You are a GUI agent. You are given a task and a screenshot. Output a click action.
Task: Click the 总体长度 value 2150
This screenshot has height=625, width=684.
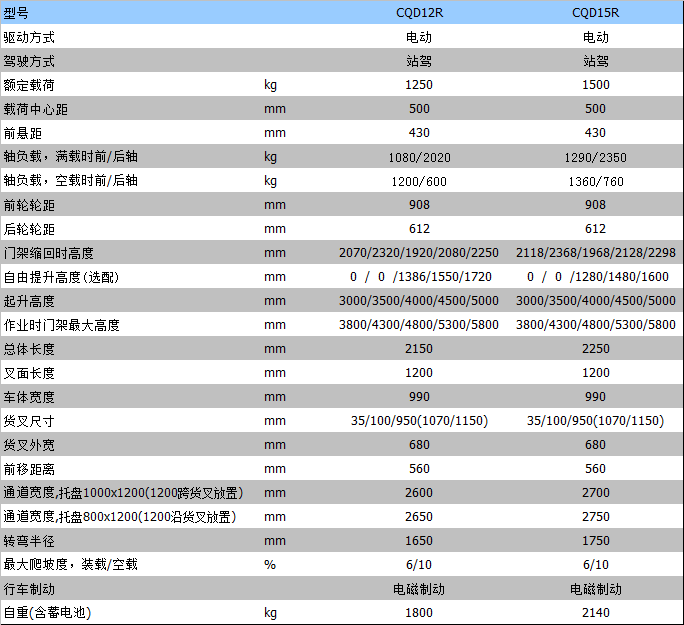click(419, 349)
